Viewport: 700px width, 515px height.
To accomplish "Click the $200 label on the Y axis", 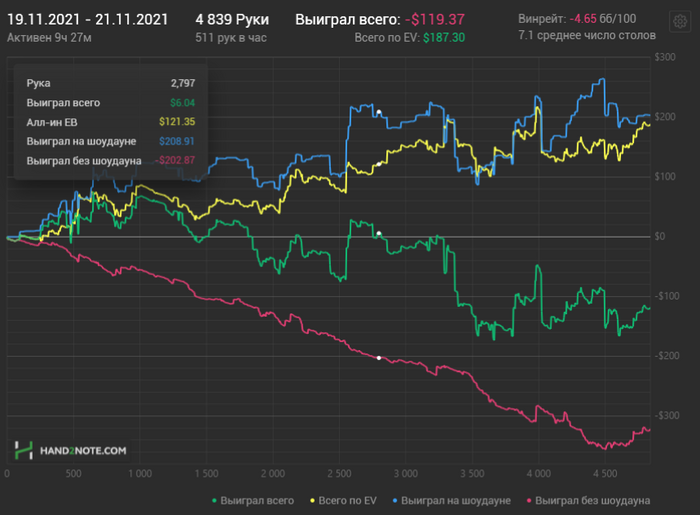I will pos(665,117).
